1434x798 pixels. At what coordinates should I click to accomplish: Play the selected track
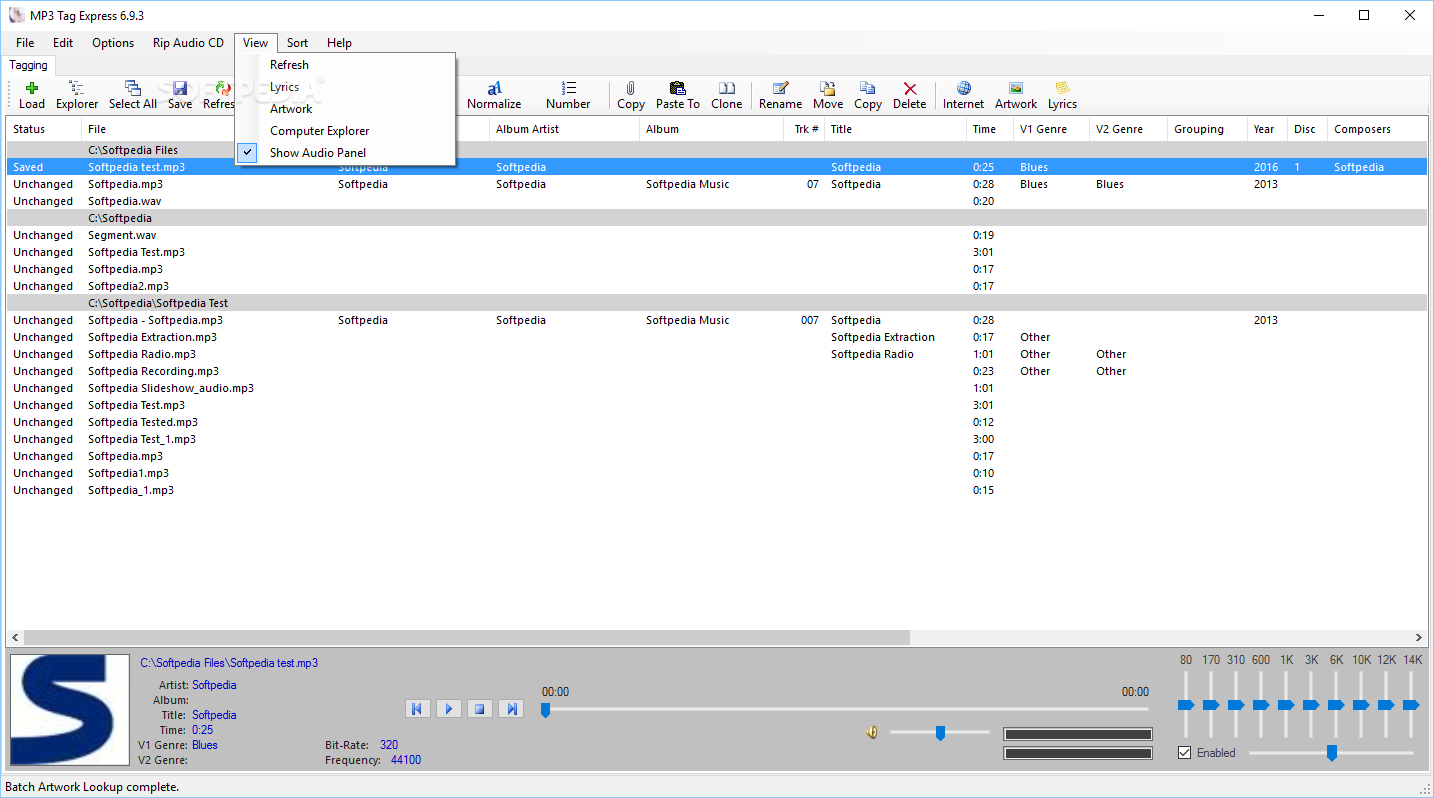click(x=448, y=709)
